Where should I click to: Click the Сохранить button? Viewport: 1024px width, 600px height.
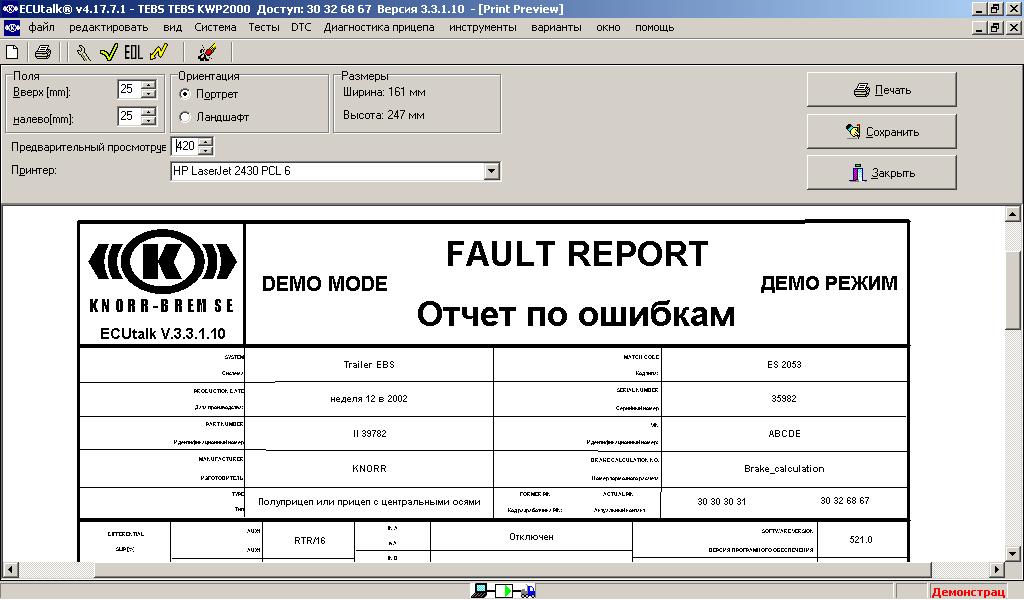click(882, 132)
